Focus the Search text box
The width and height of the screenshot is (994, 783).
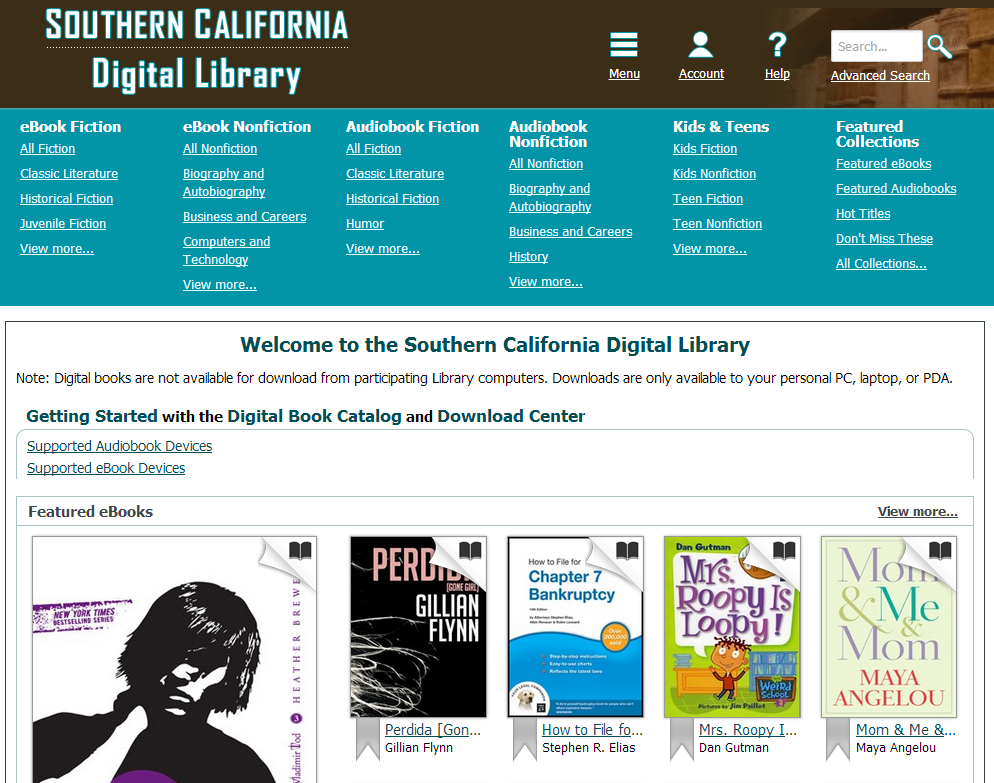pyautogui.click(x=877, y=46)
